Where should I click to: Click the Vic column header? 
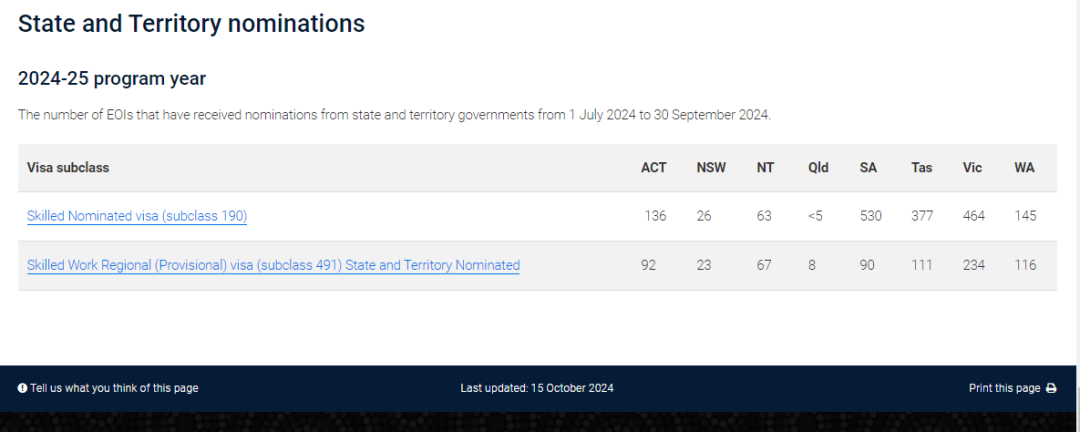pos(973,167)
